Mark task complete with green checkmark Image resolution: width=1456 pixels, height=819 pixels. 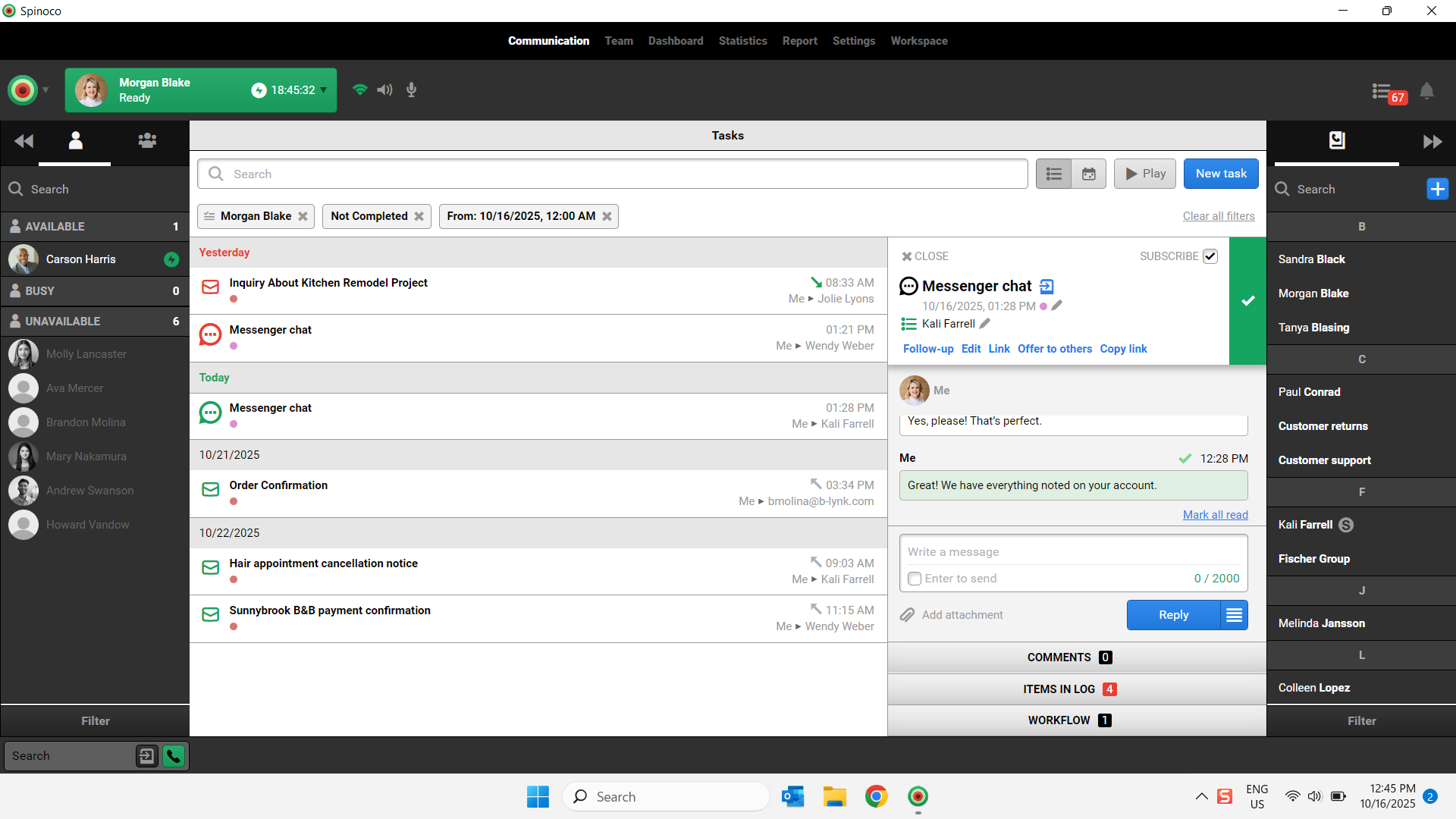[1247, 301]
